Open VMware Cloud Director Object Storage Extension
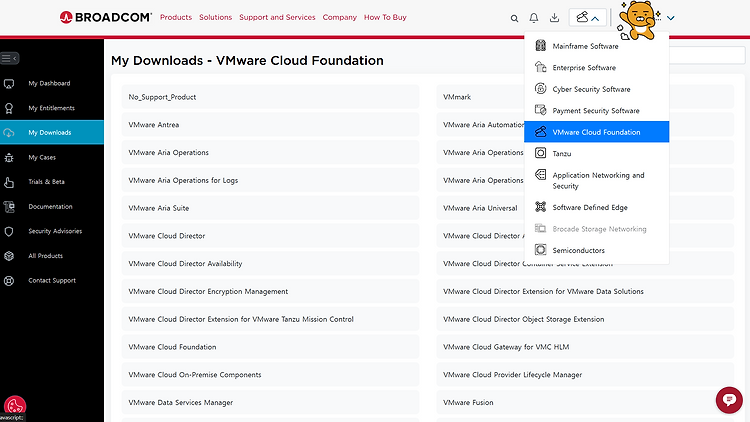Screen dimensions: 750x422 [x=585, y=319]
